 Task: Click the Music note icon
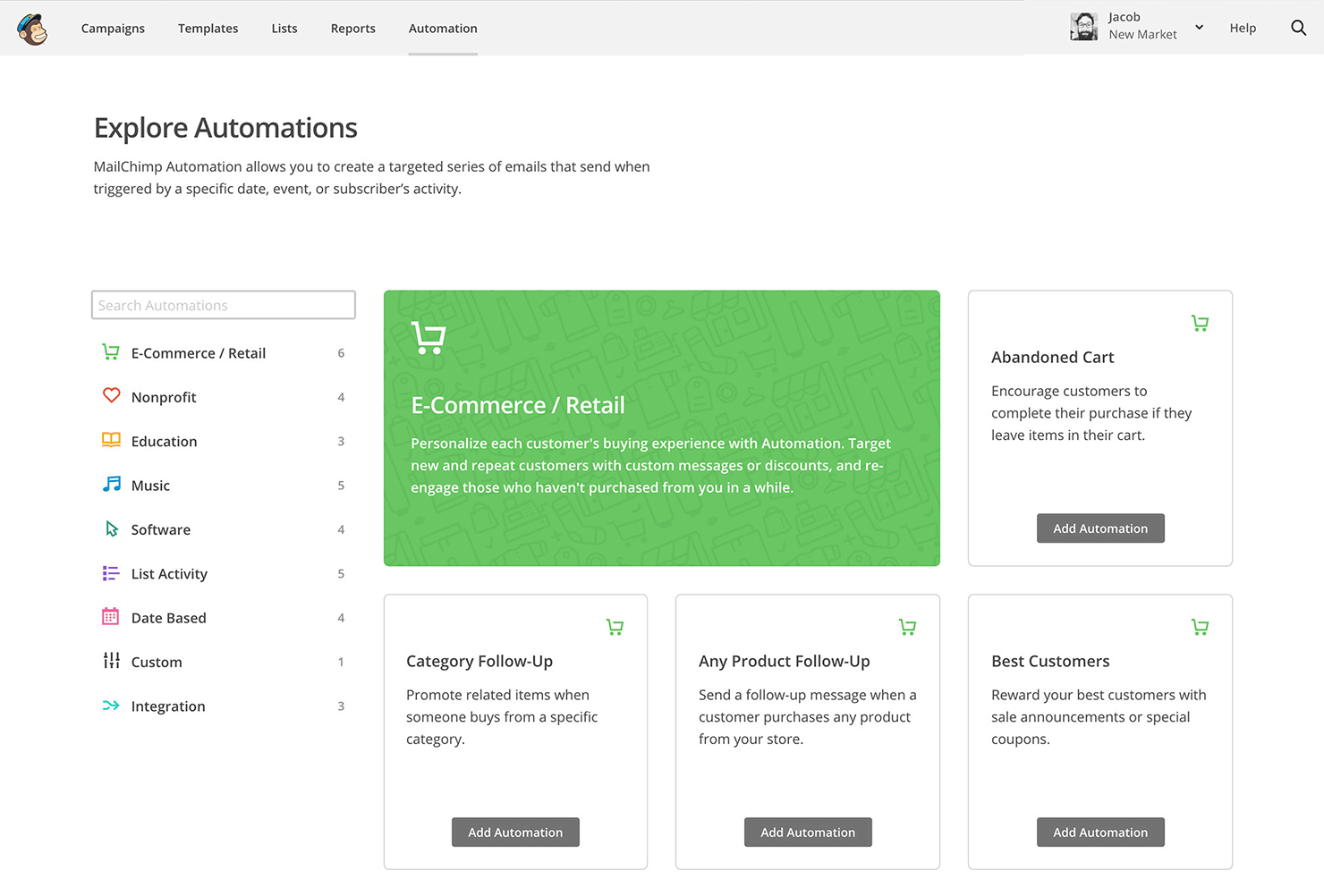click(111, 484)
